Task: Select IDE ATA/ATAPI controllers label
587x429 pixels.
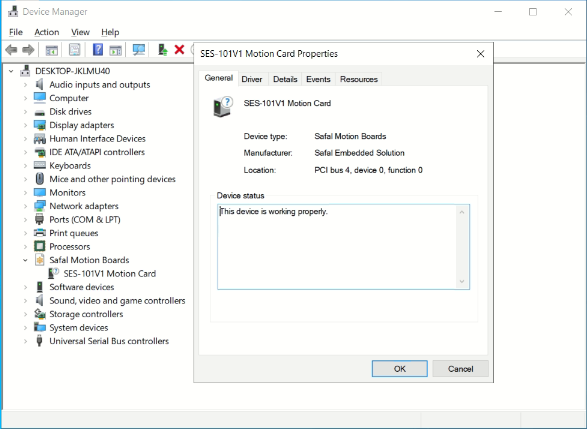Action: [x=97, y=152]
